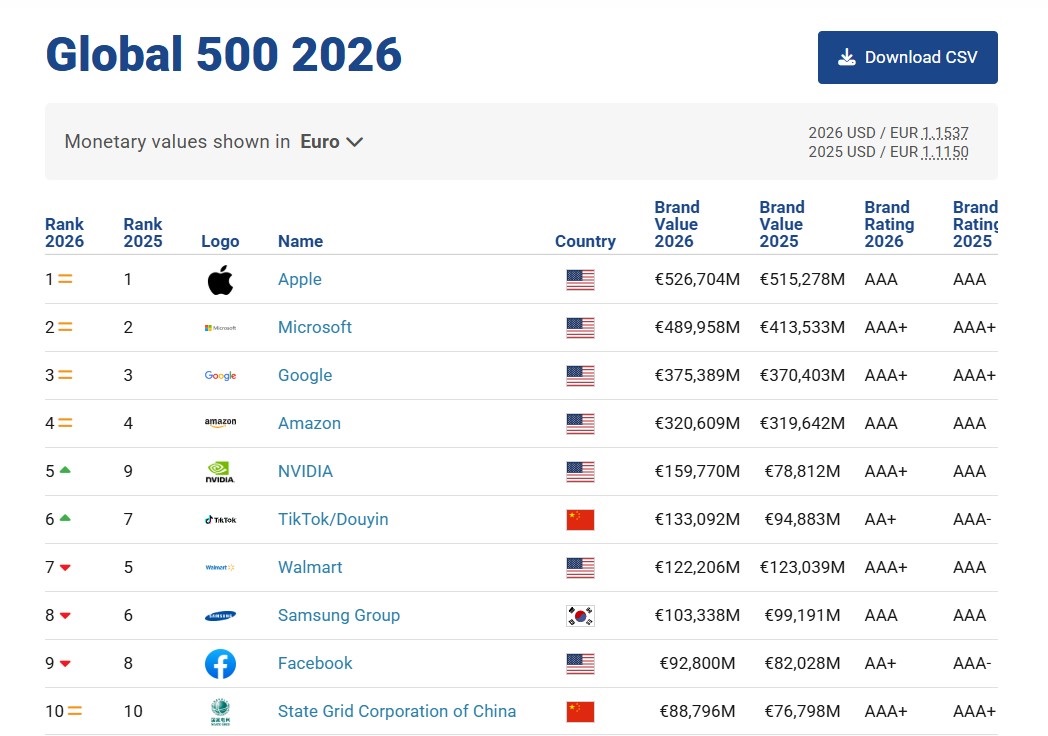Viewport: 1048px width, 736px height.
Task: Click the 2026 USD/EUR rate 1.1537
Action: (945, 133)
